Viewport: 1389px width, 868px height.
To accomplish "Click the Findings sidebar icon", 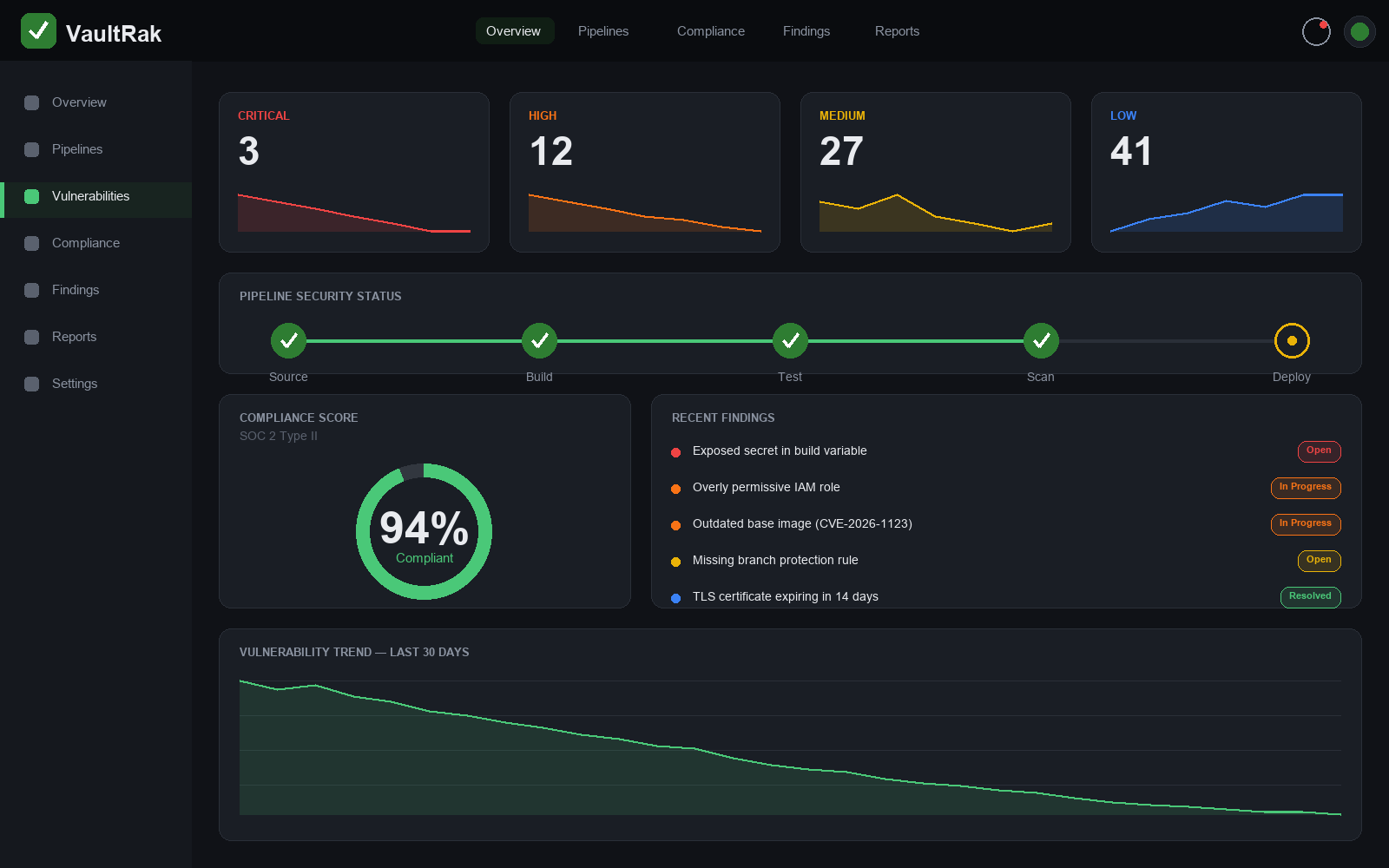I will (x=32, y=290).
